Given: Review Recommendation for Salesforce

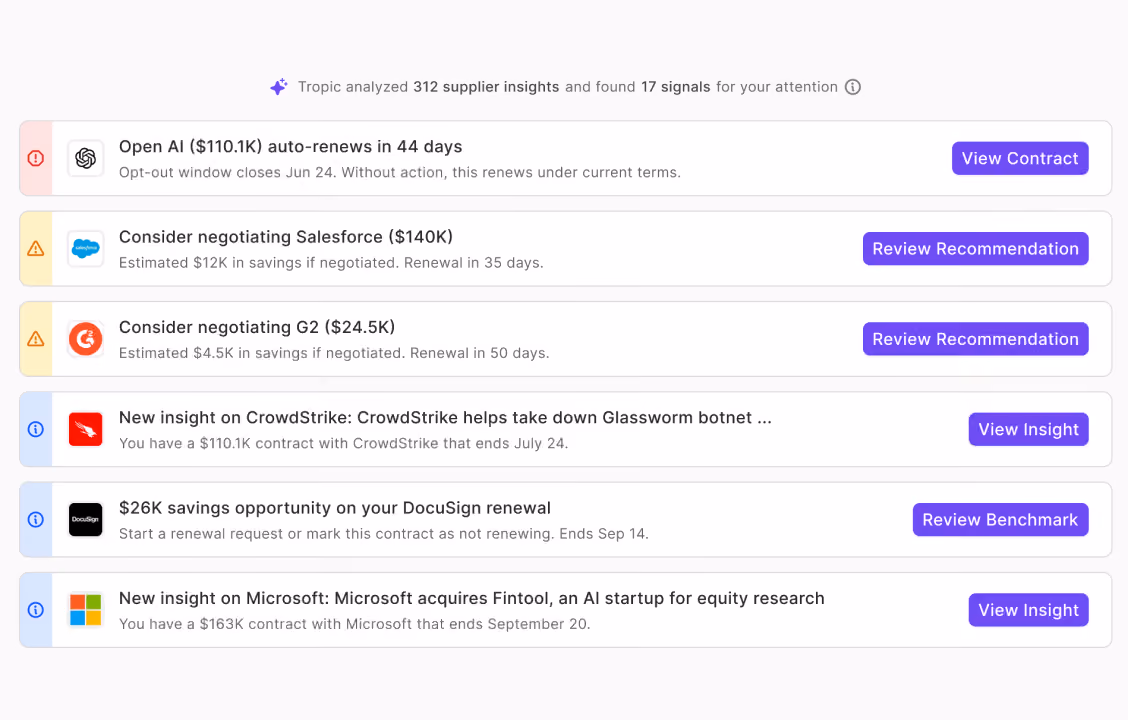Looking at the screenshot, I should [x=975, y=249].
